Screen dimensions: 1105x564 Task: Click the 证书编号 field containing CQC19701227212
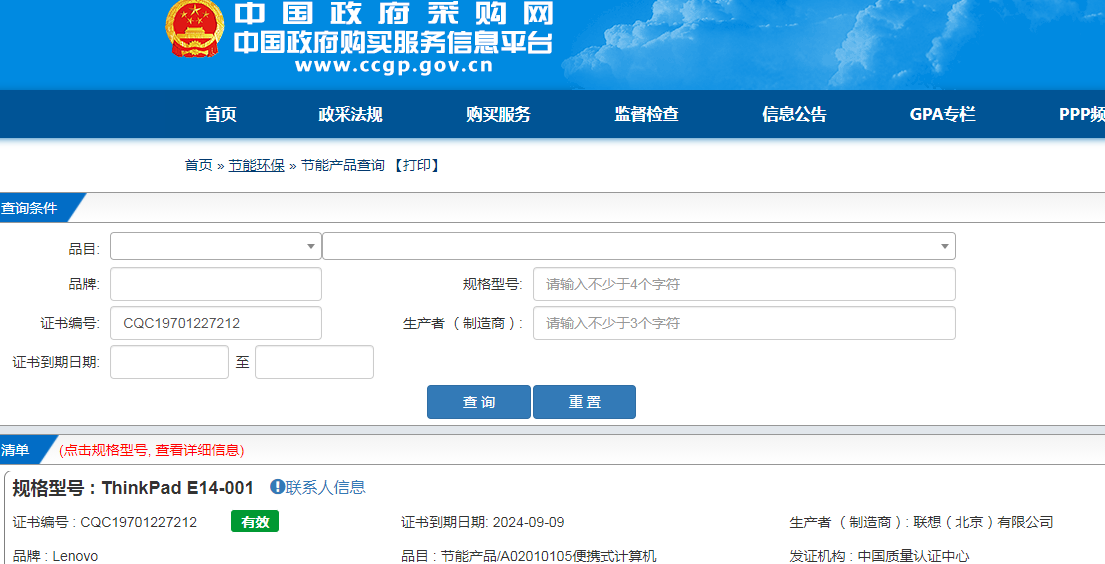[x=216, y=323]
